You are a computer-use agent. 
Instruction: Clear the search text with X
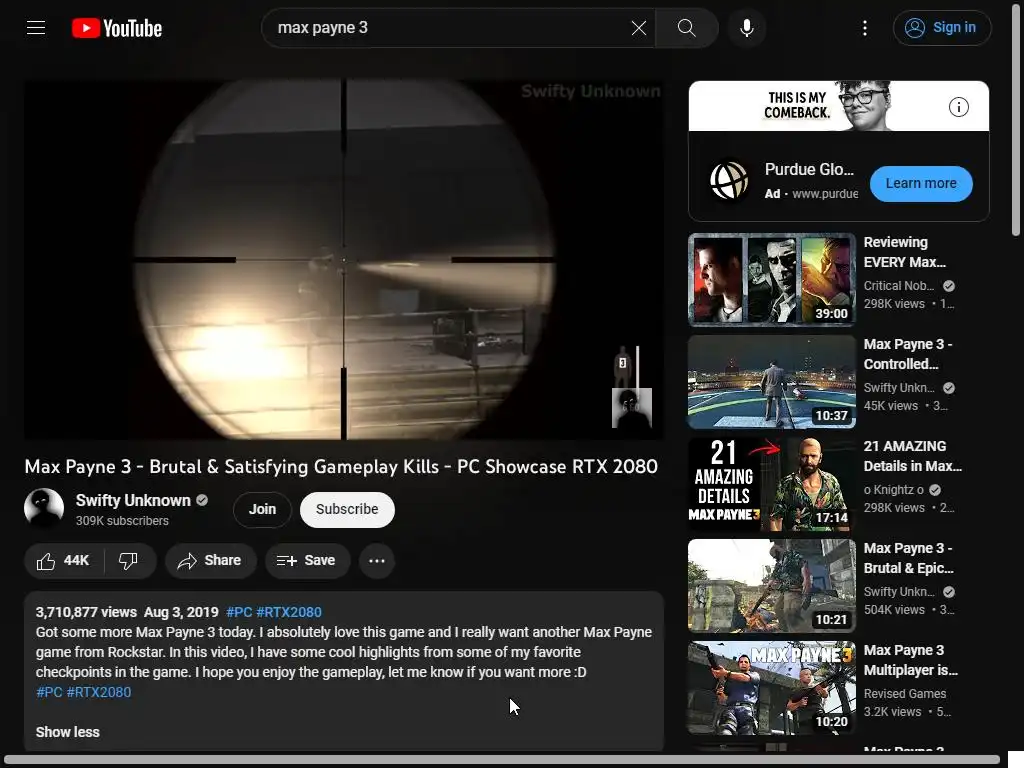point(639,28)
